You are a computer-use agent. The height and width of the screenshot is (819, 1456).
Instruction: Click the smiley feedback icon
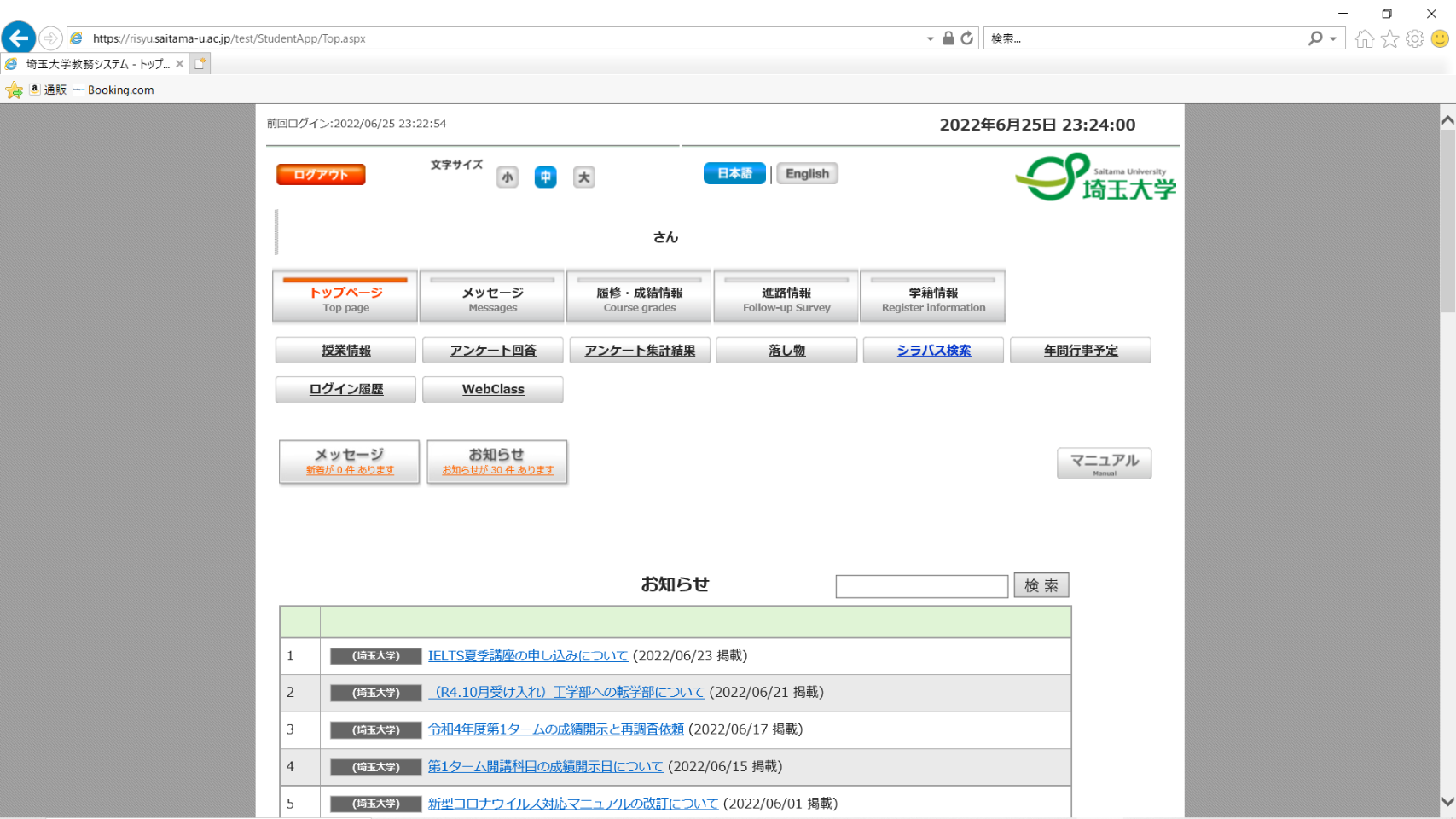[x=1440, y=38]
